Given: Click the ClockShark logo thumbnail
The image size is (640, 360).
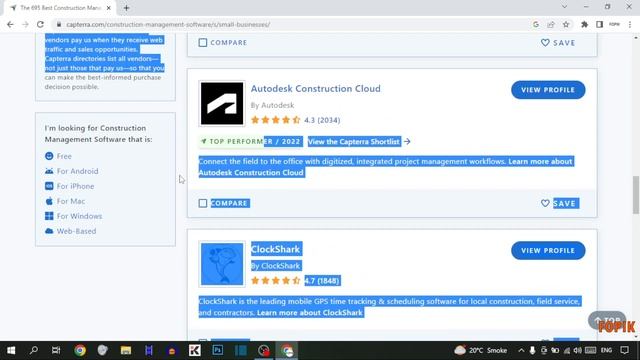Looking at the screenshot, I should click(222, 264).
